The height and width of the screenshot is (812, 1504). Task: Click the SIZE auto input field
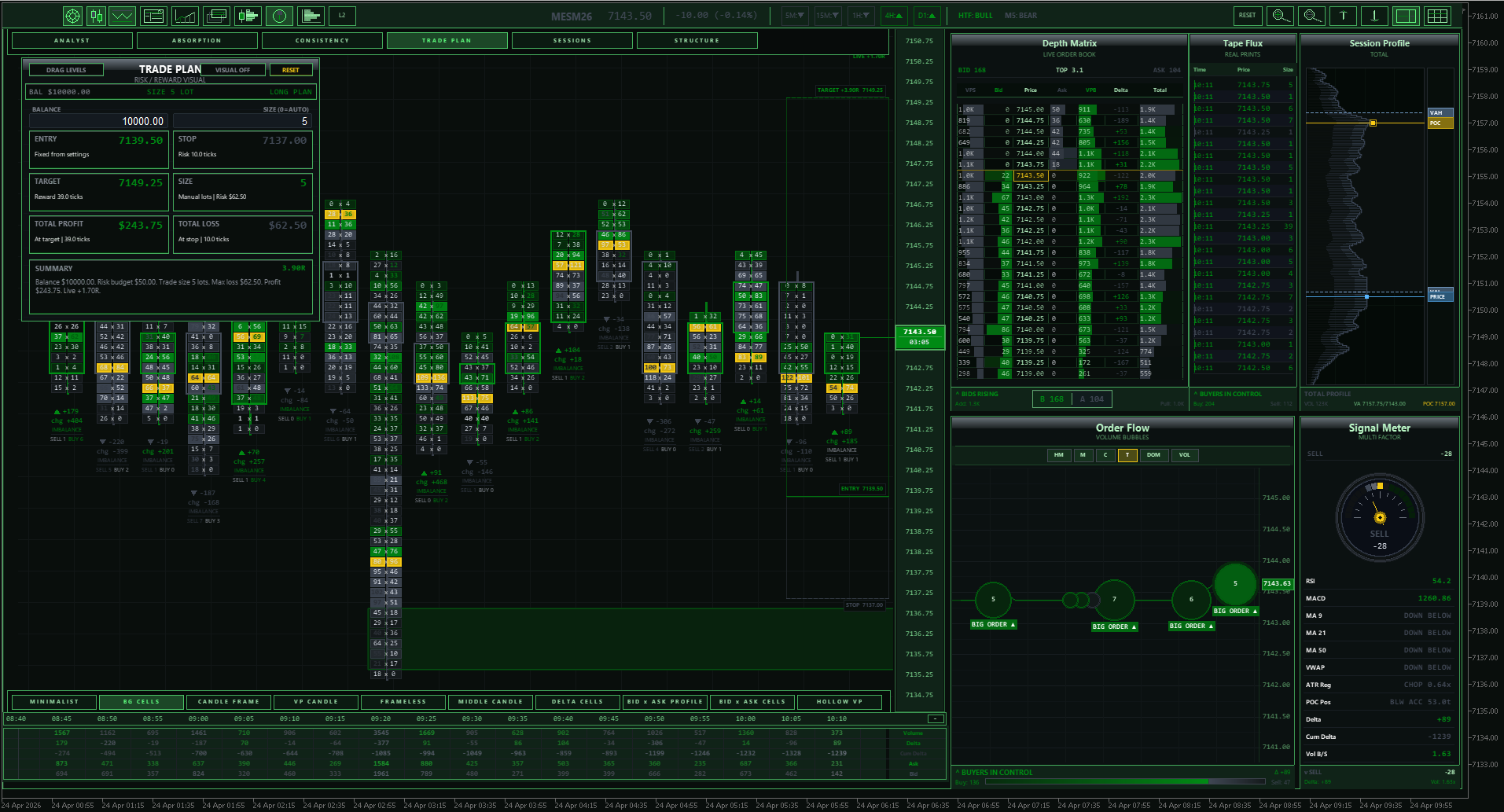(x=243, y=121)
